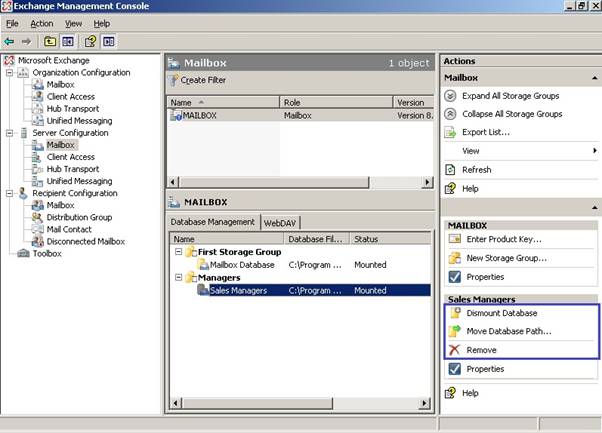Viewport: 602px width, 433px height.
Task: Sort databases by Database File column
Action: click(316, 239)
